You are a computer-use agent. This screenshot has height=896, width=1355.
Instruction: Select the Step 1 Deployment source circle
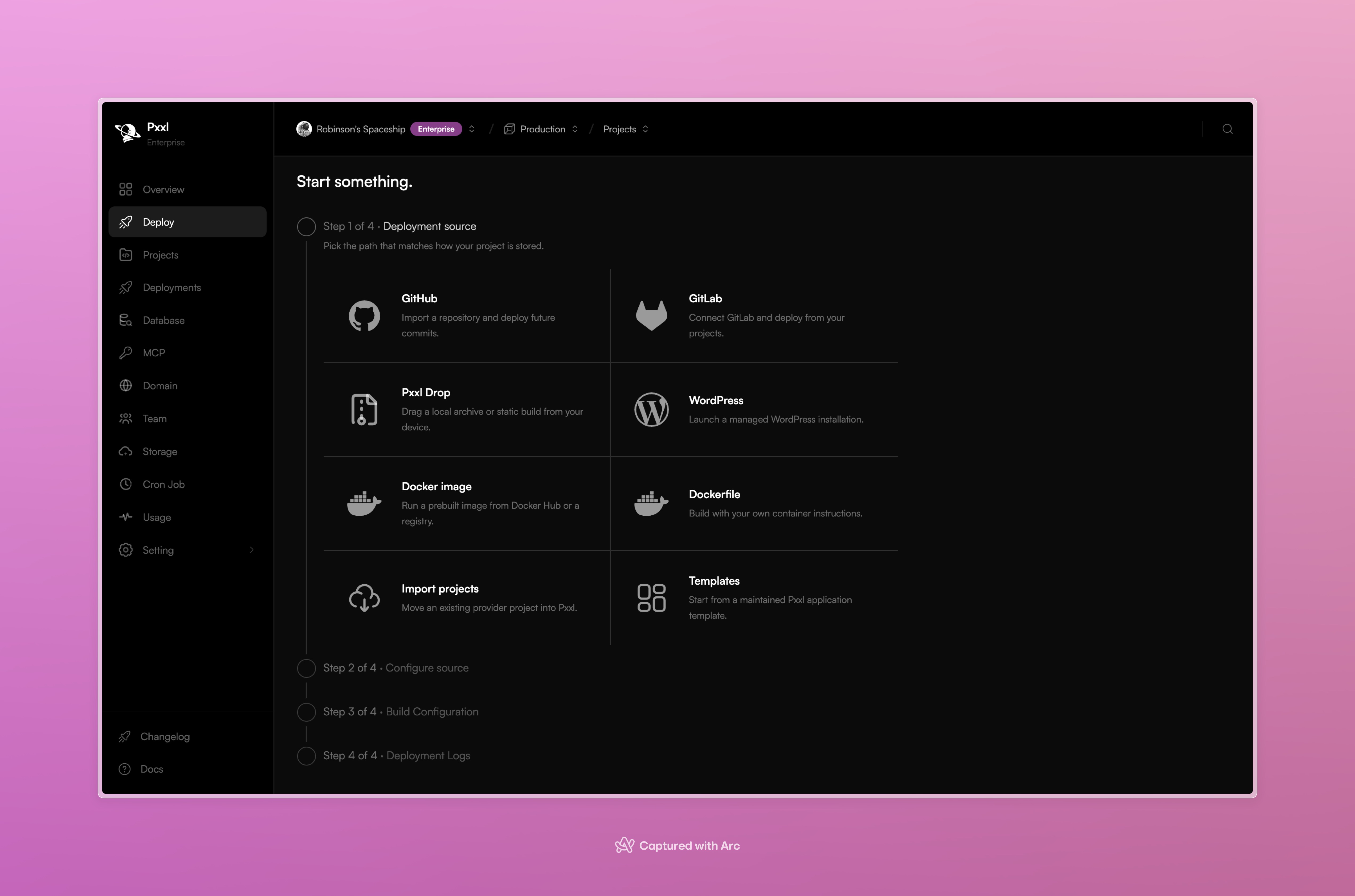(306, 227)
